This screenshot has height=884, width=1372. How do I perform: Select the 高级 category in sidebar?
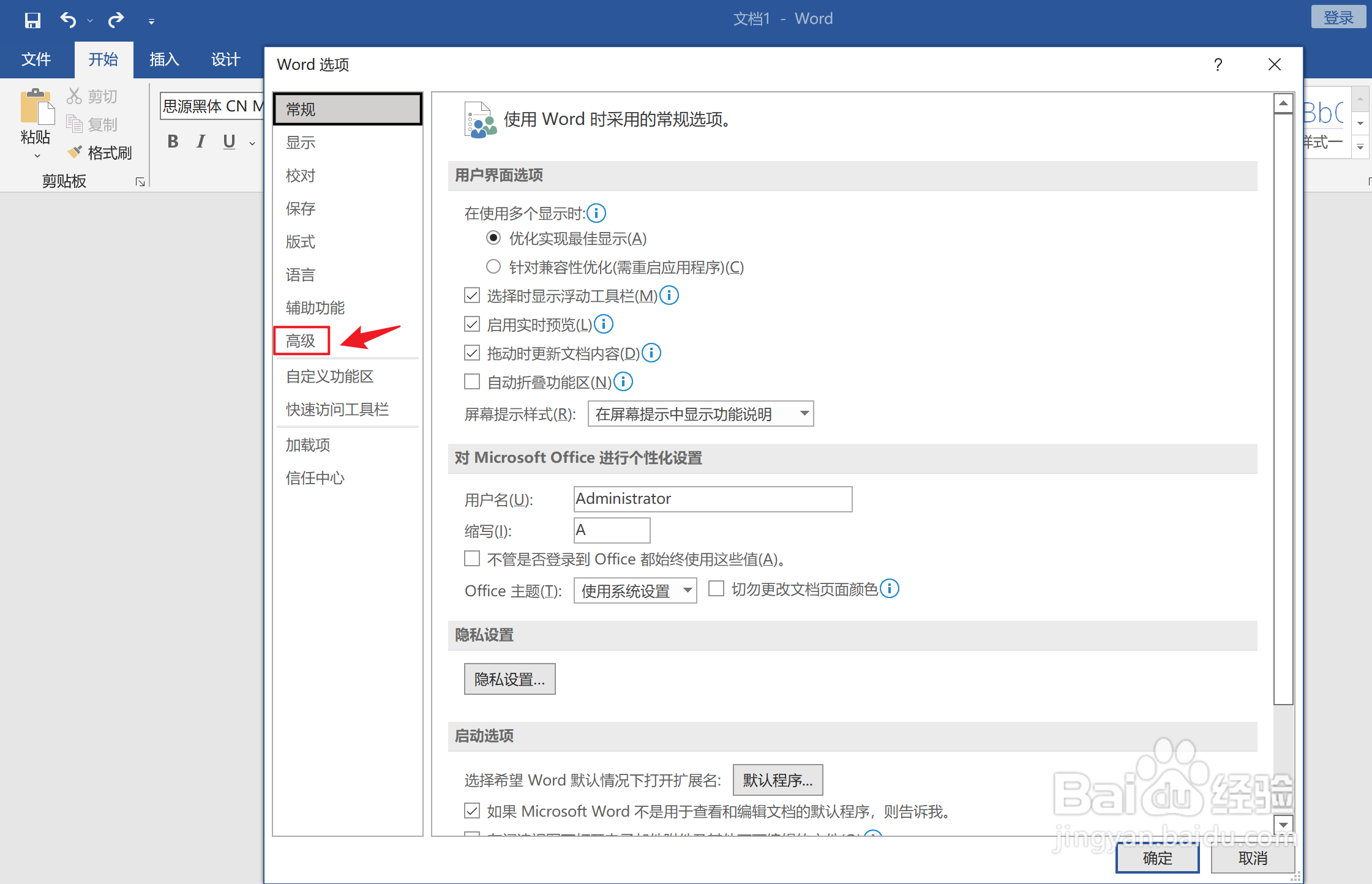point(301,340)
